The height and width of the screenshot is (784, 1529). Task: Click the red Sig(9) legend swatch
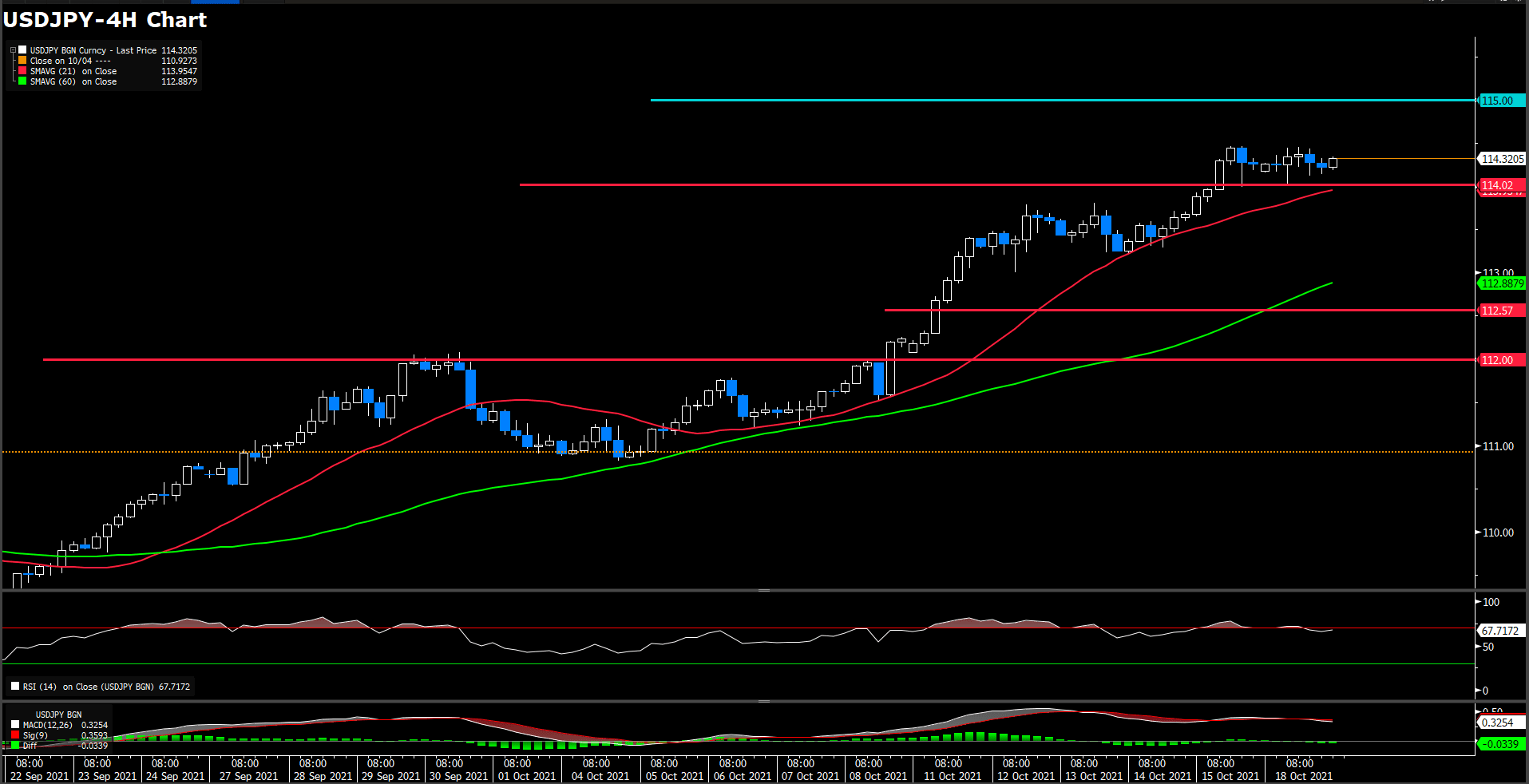click(x=15, y=735)
